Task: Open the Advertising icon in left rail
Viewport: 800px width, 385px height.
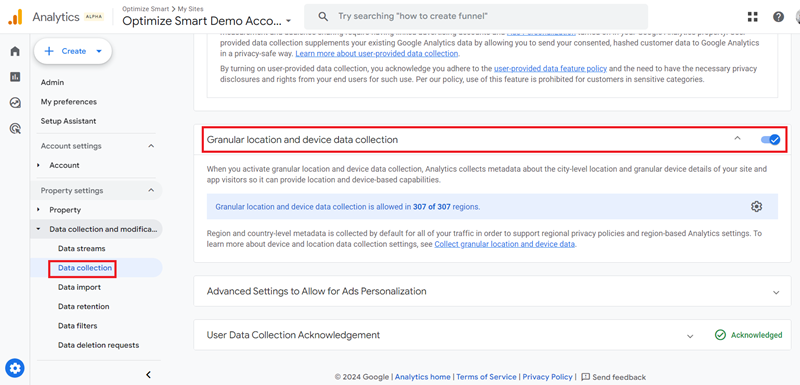Action: click(15, 129)
